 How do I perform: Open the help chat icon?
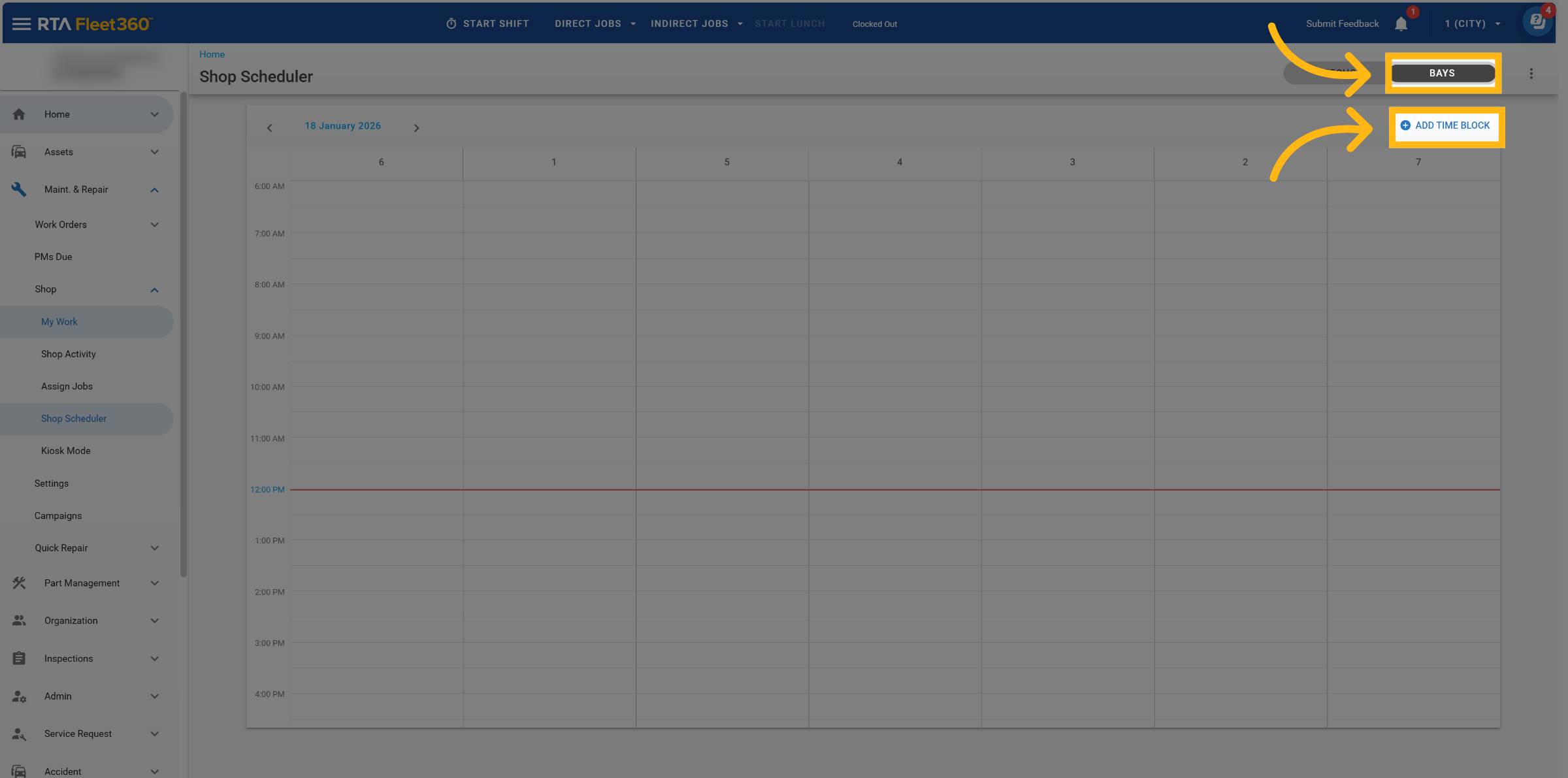tap(1537, 22)
